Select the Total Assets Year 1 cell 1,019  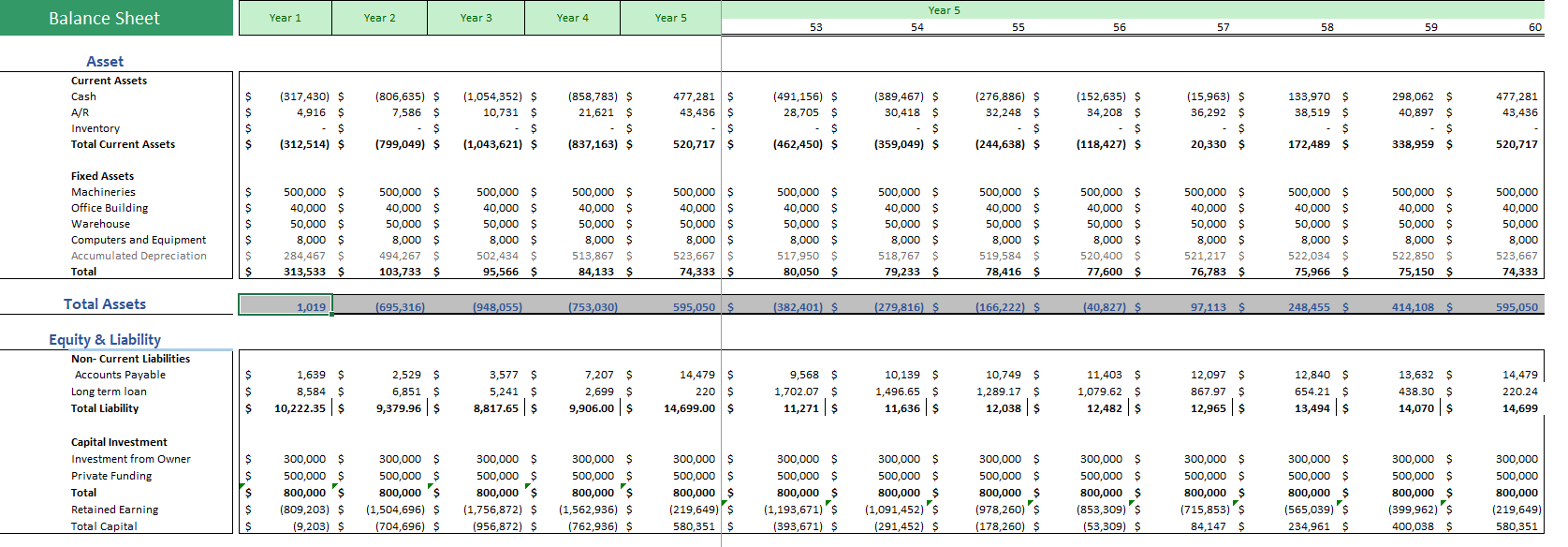click(286, 305)
